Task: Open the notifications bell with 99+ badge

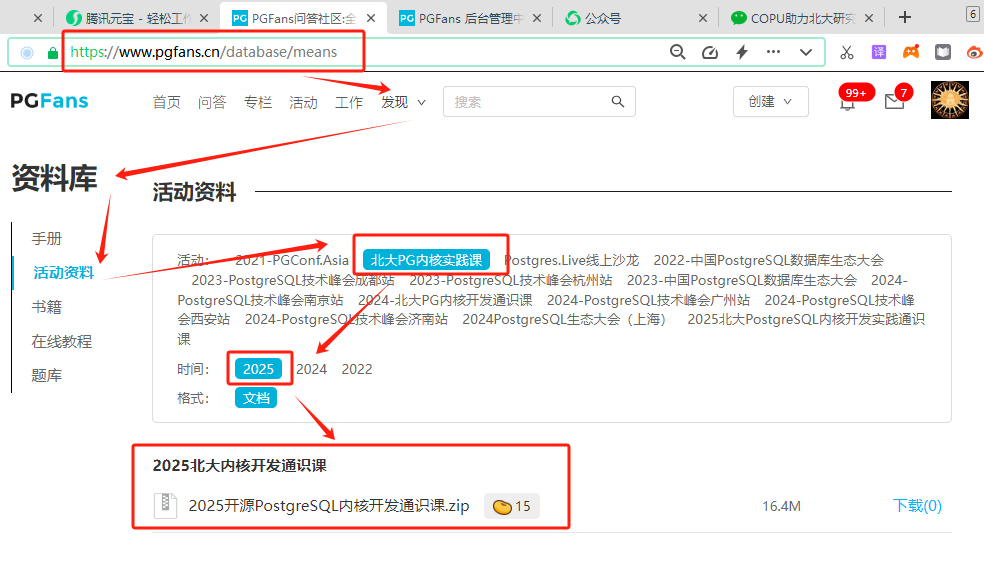Action: click(848, 101)
